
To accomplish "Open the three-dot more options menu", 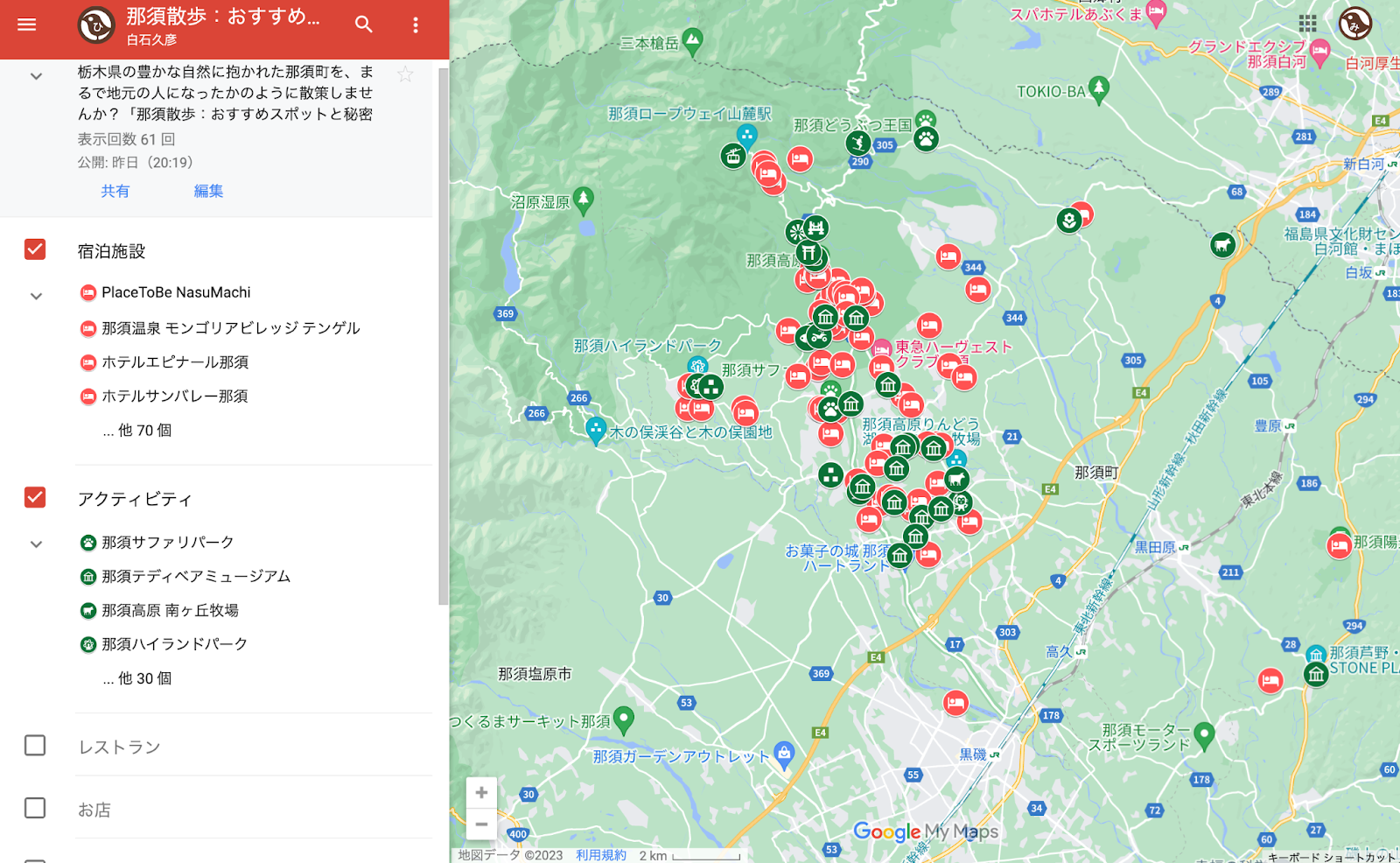I will click(x=416, y=25).
